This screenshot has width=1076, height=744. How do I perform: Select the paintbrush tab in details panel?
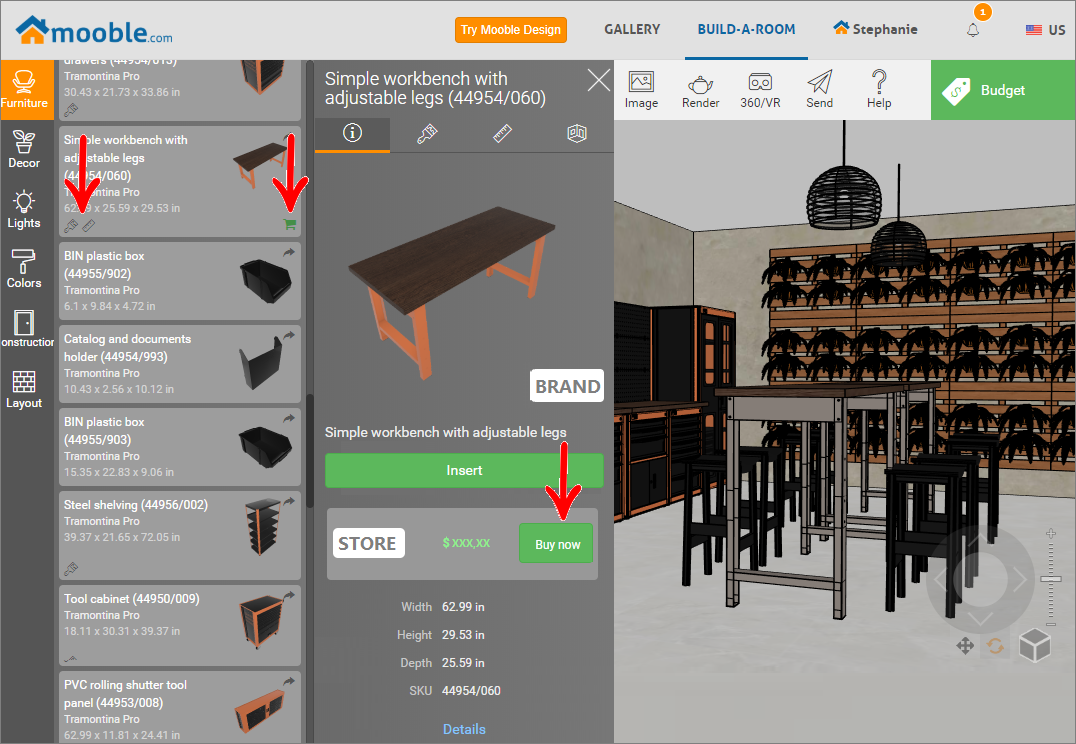pyautogui.click(x=427, y=133)
